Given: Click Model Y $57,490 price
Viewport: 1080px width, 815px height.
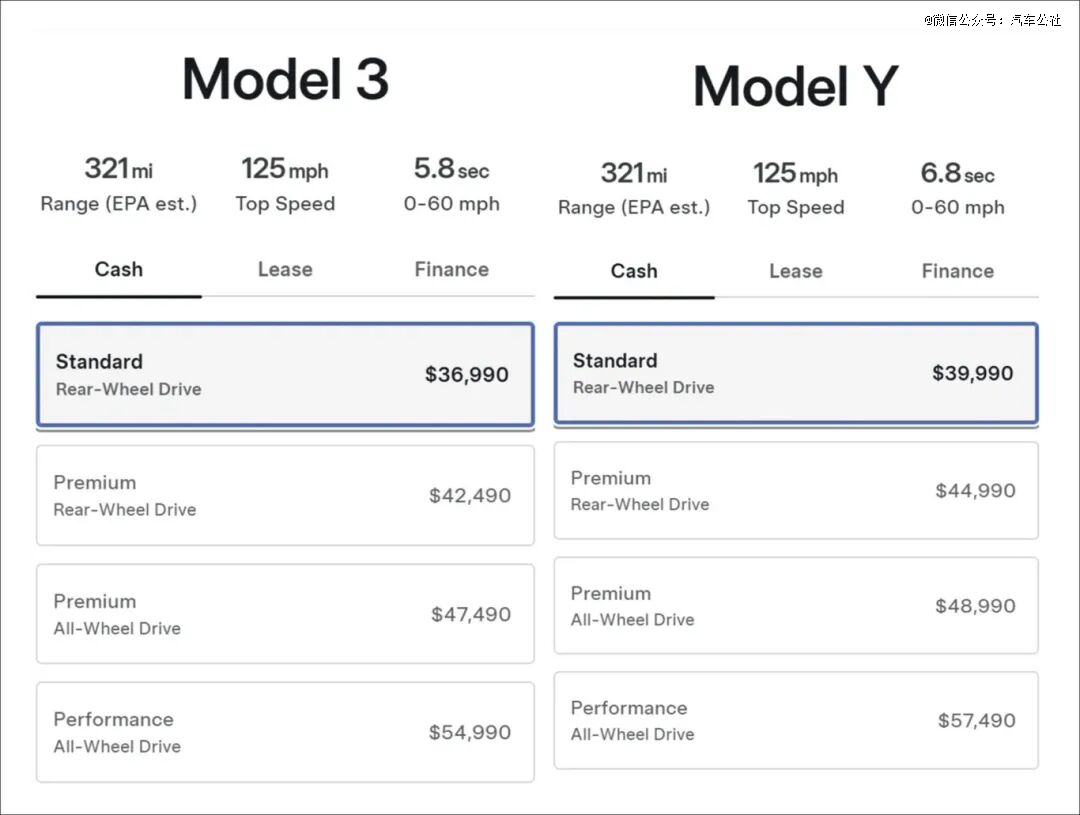Looking at the screenshot, I should [x=976, y=720].
